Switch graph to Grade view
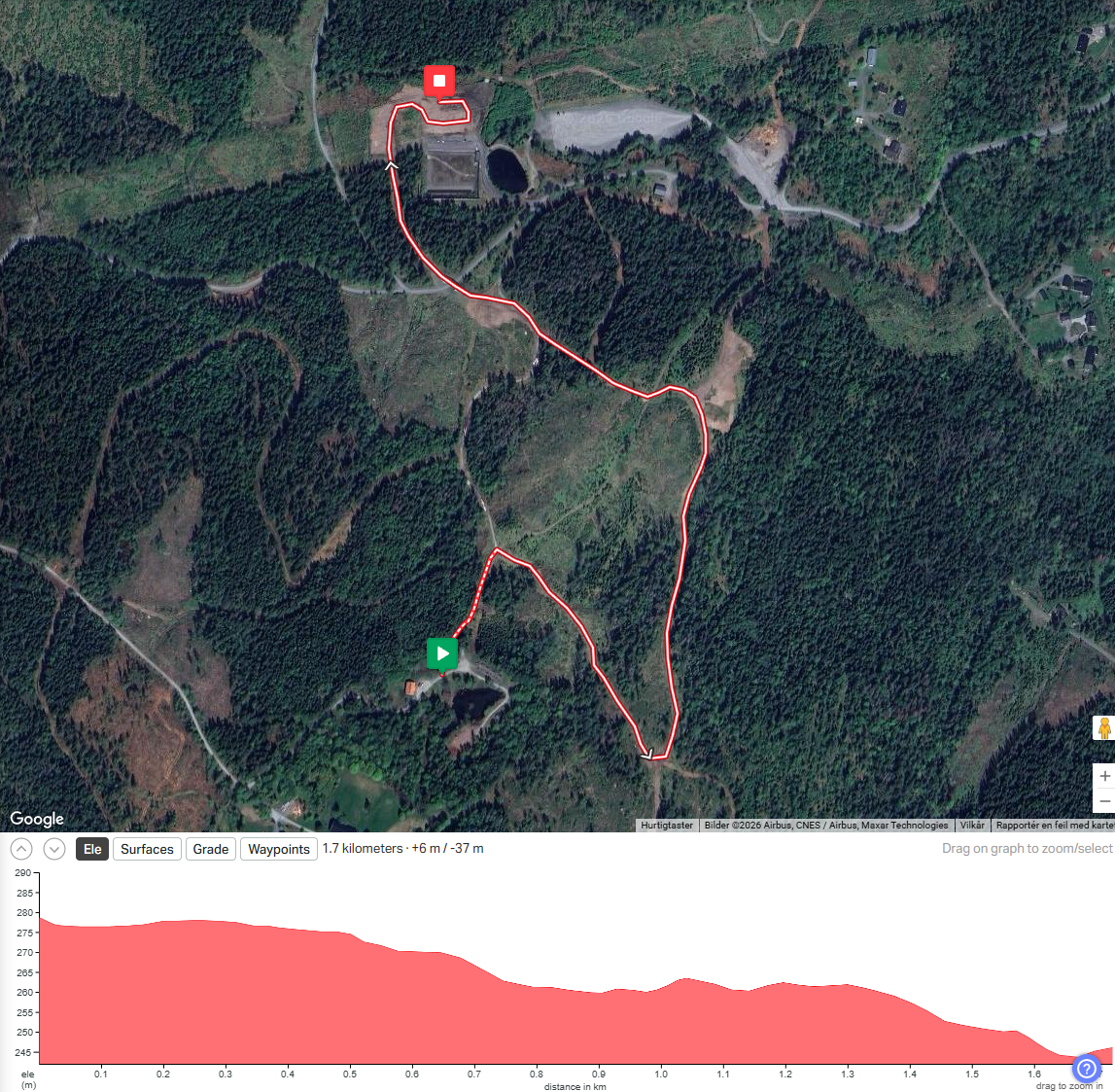 [x=211, y=849]
